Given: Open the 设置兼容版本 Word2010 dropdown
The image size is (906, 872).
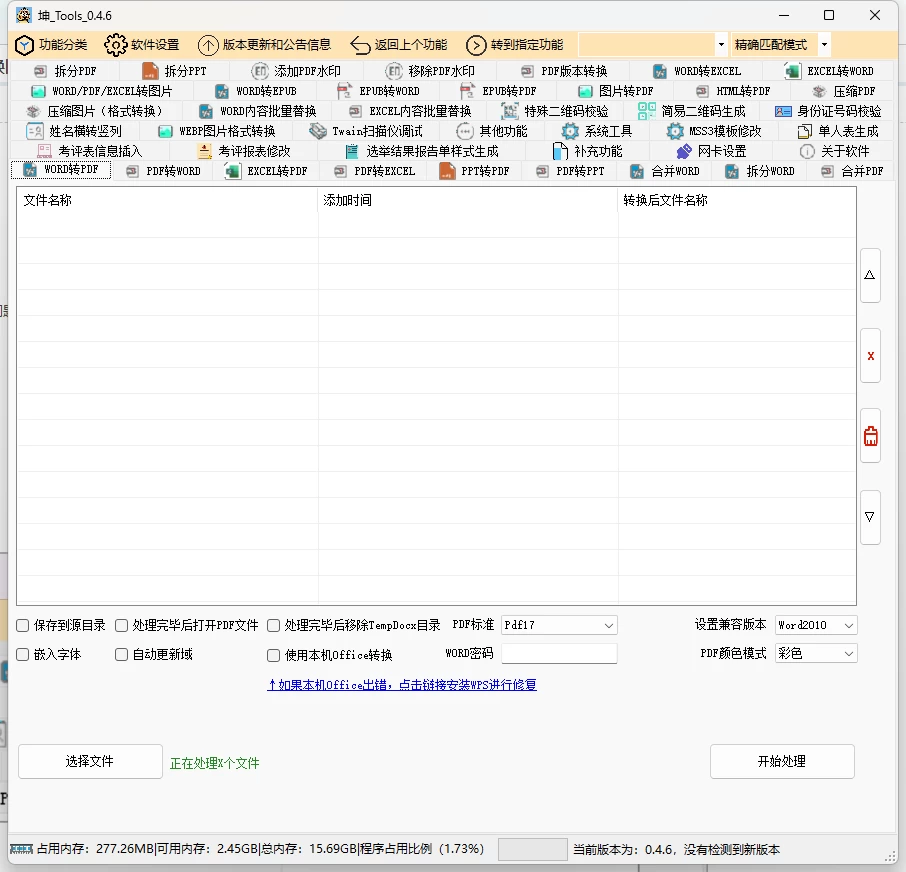Looking at the screenshot, I should pyautogui.click(x=815, y=624).
